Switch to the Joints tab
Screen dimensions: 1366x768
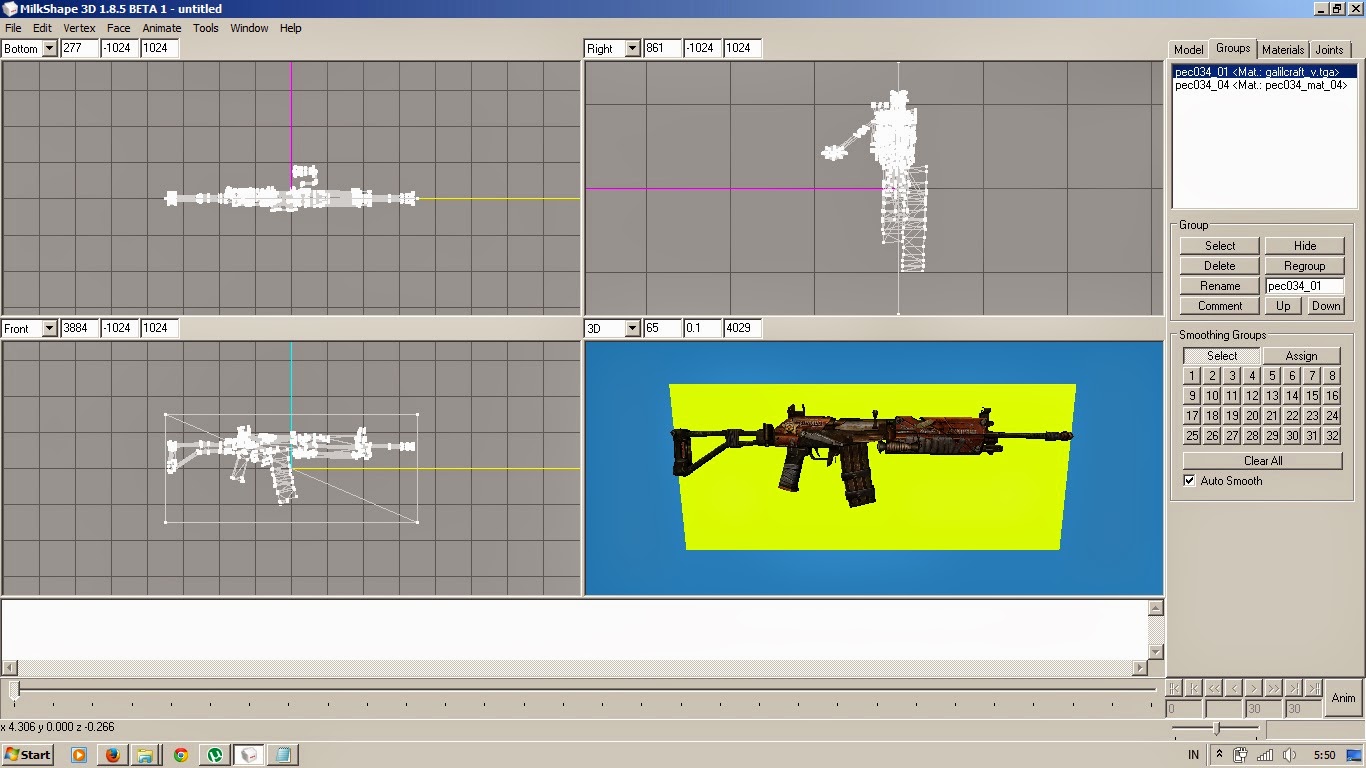1329,50
